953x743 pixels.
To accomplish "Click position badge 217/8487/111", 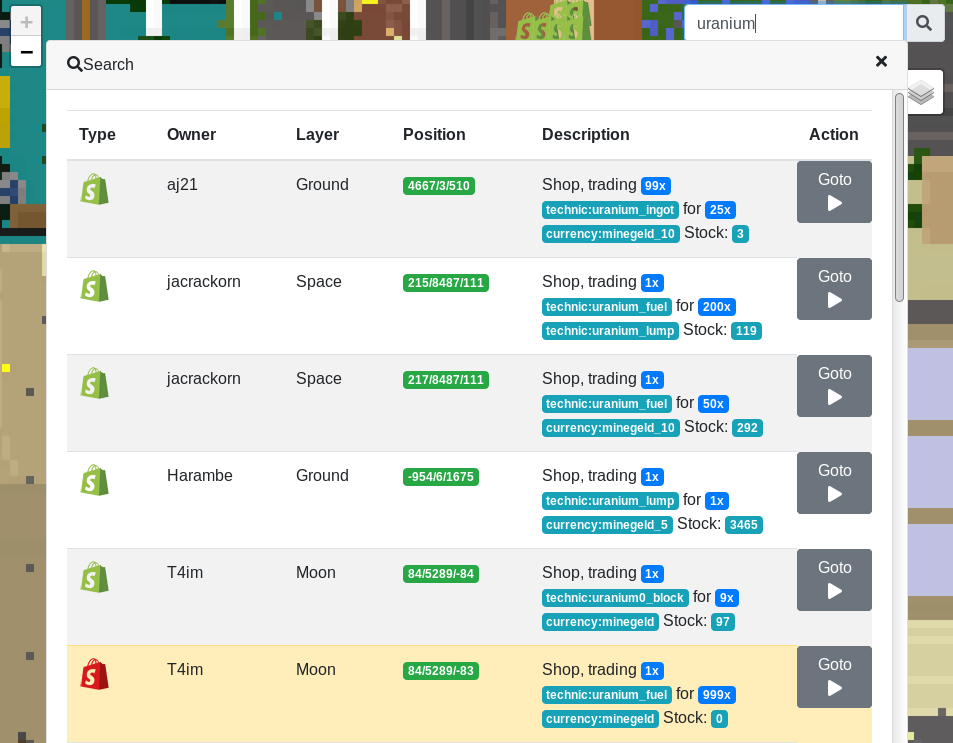I will tap(446, 379).
